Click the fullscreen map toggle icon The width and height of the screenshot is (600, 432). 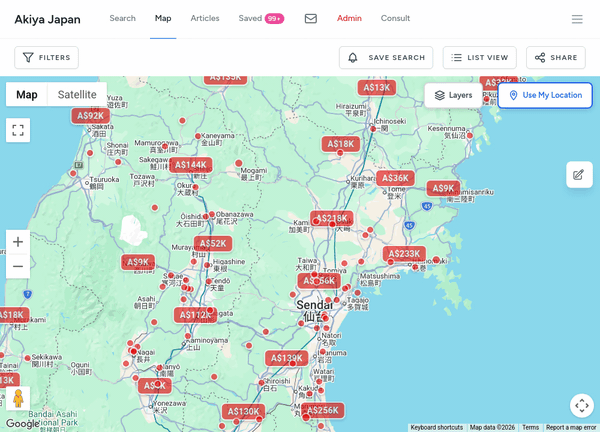[18, 130]
